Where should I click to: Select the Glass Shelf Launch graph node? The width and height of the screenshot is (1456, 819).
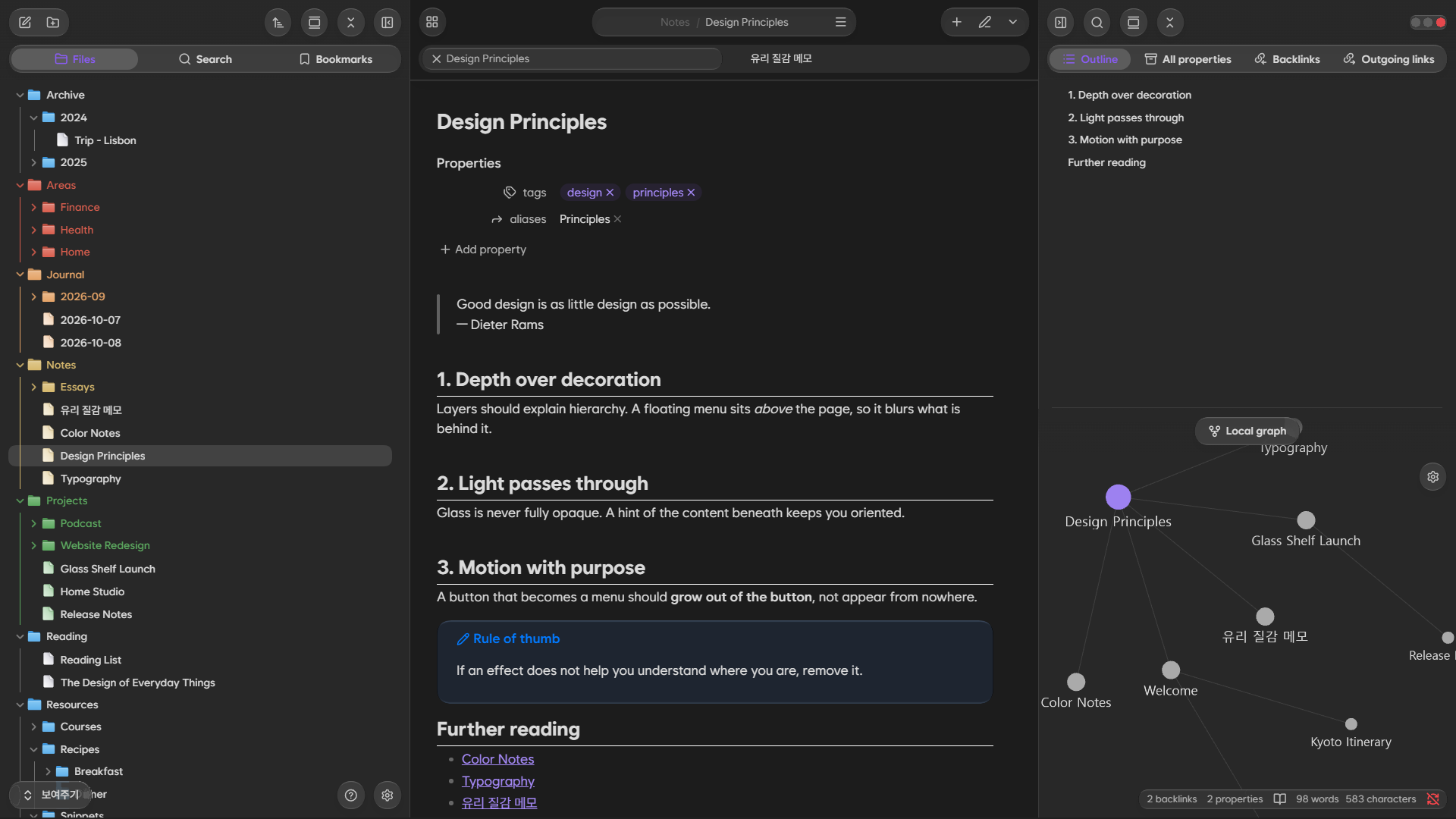tap(1306, 520)
